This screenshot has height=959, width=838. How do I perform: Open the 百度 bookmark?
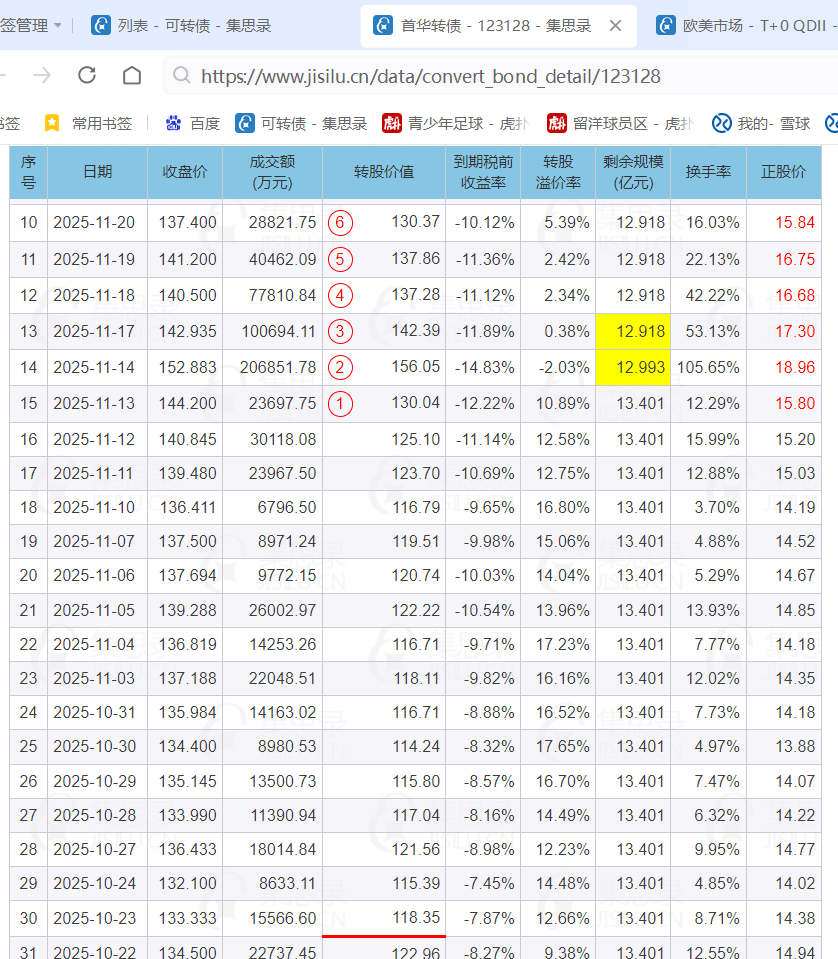[x=192, y=123]
